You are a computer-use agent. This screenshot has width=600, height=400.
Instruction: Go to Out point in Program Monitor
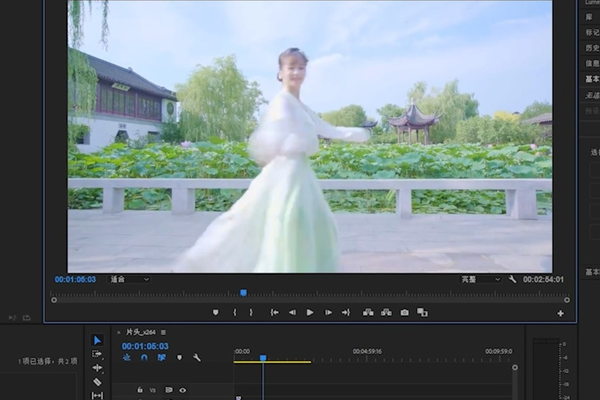click(346, 313)
